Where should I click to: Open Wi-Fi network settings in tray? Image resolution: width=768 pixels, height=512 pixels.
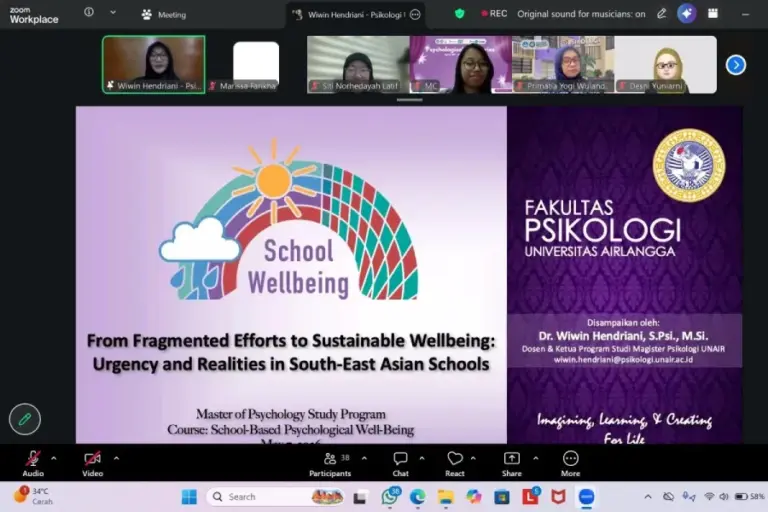click(x=709, y=497)
